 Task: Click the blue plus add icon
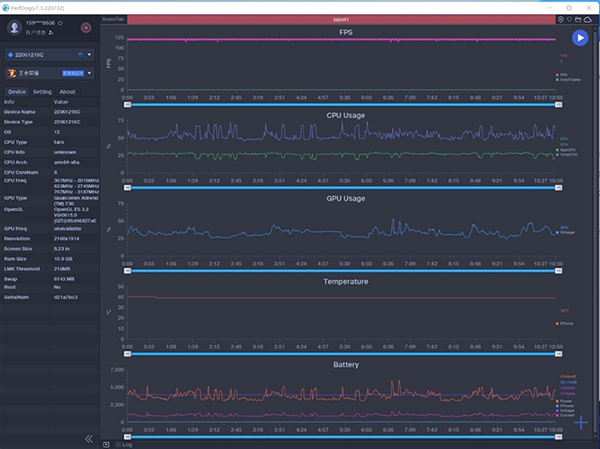pyautogui.click(x=581, y=422)
